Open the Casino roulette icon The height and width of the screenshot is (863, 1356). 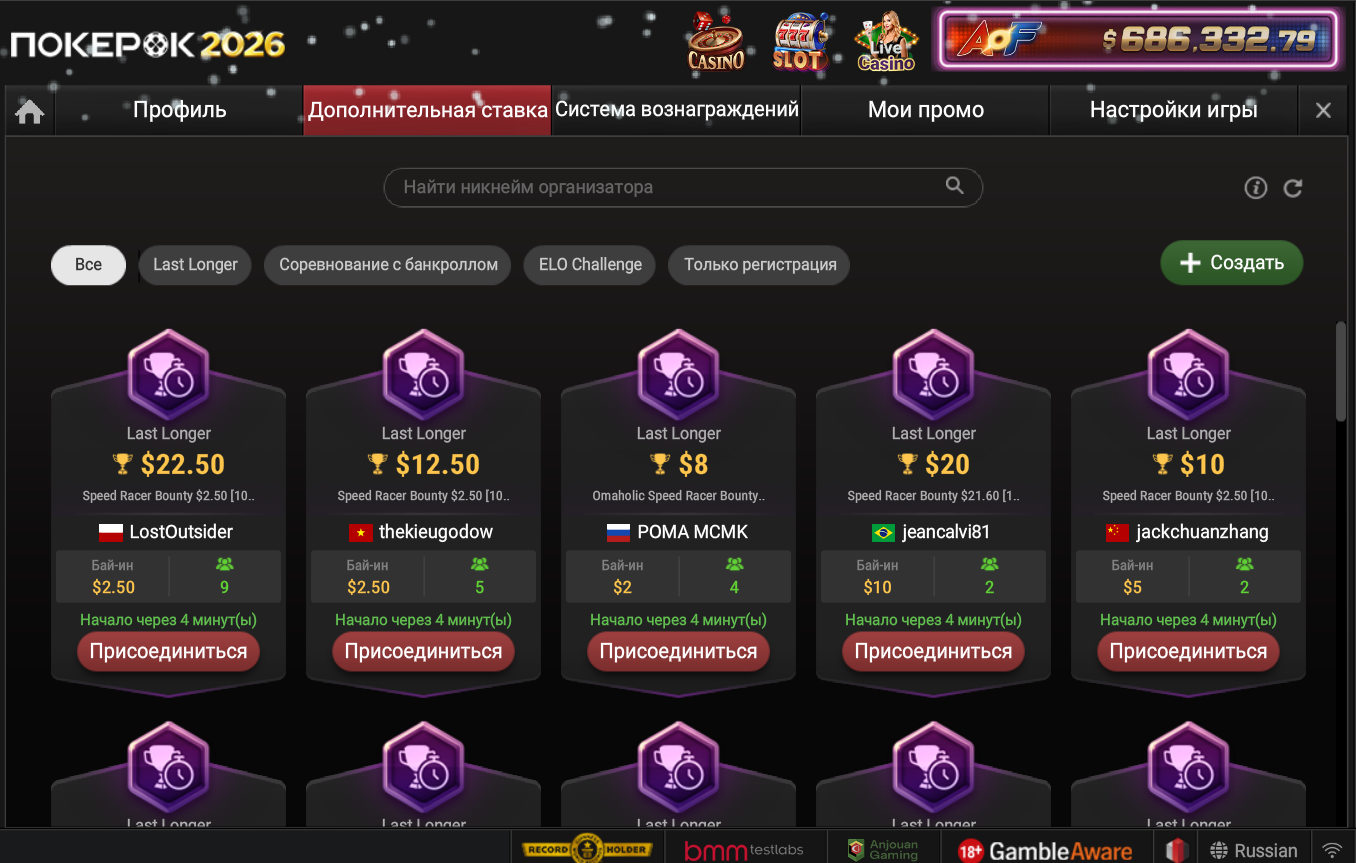[715, 40]
